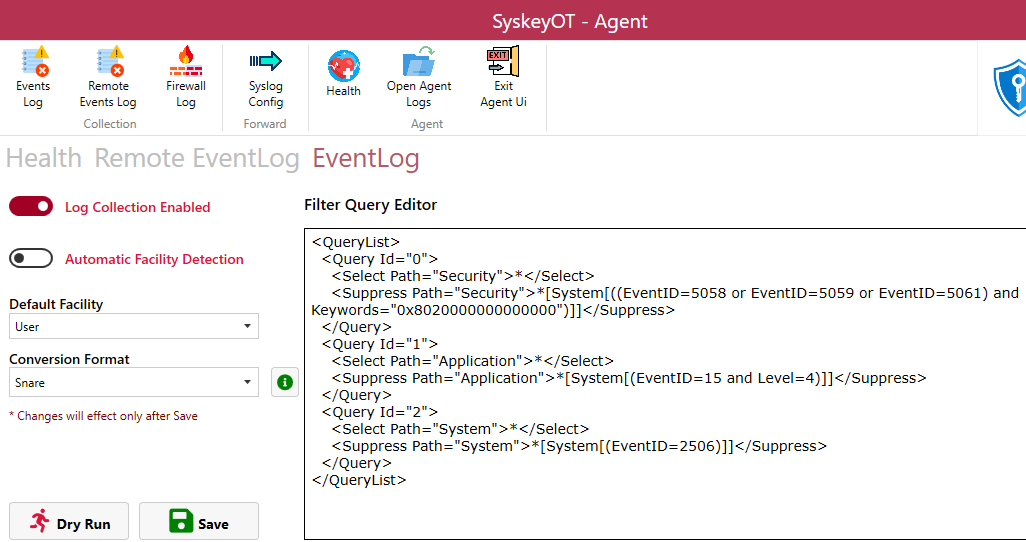Image resolution: width=1026 pixels, height=542 pixels.
Task: Open the Remote Events Log icon
Action: (108, 64)
